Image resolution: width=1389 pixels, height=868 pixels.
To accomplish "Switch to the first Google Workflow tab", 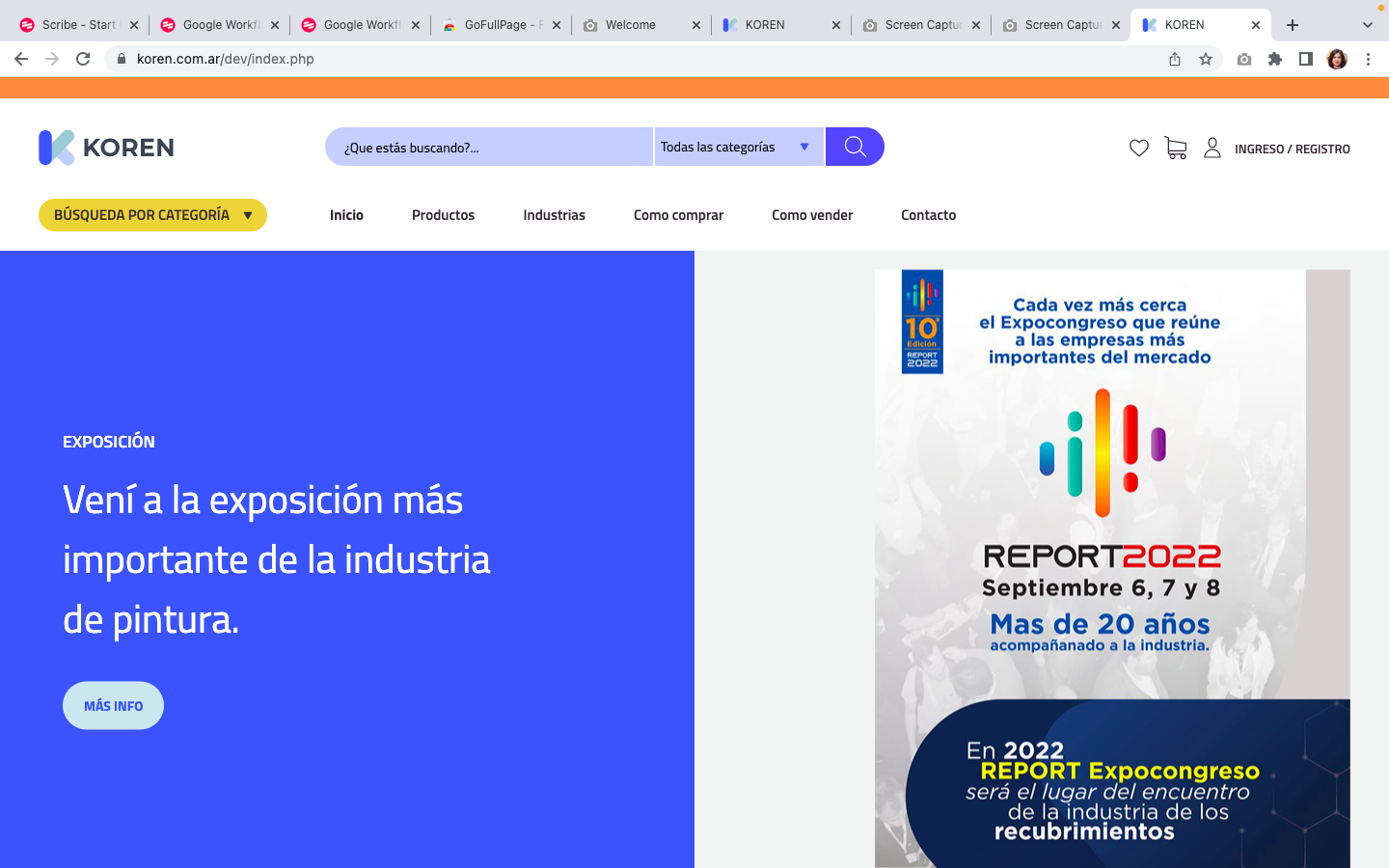I will (220, 25).
